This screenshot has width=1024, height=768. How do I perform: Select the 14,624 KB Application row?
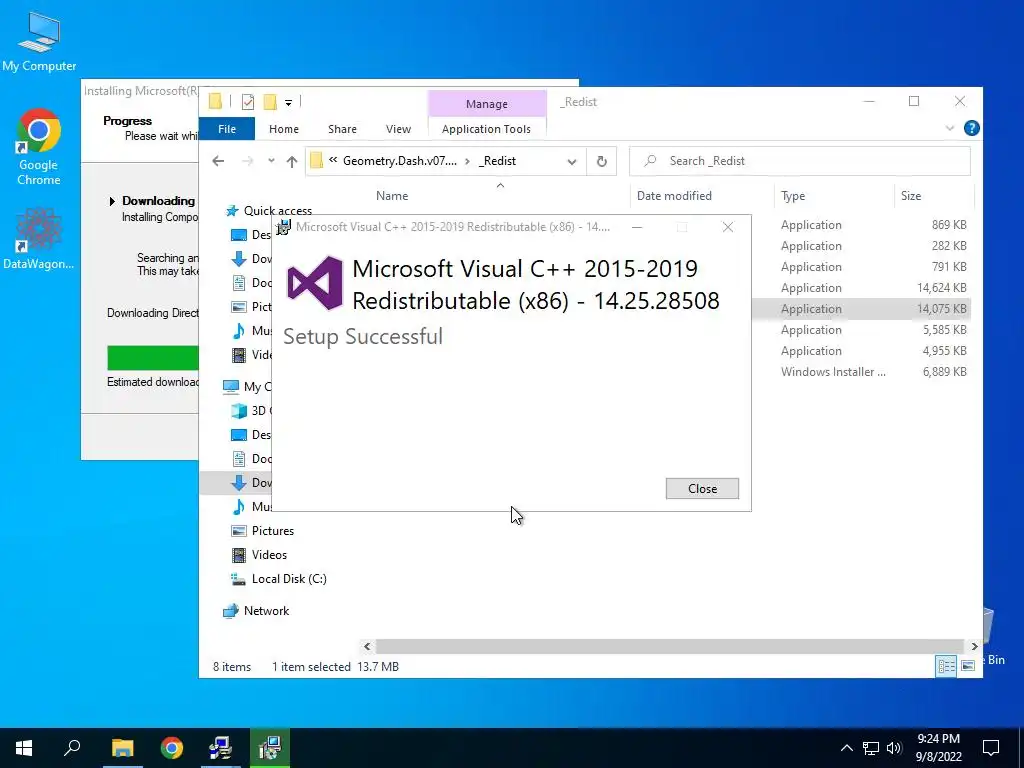pos(861,288)
